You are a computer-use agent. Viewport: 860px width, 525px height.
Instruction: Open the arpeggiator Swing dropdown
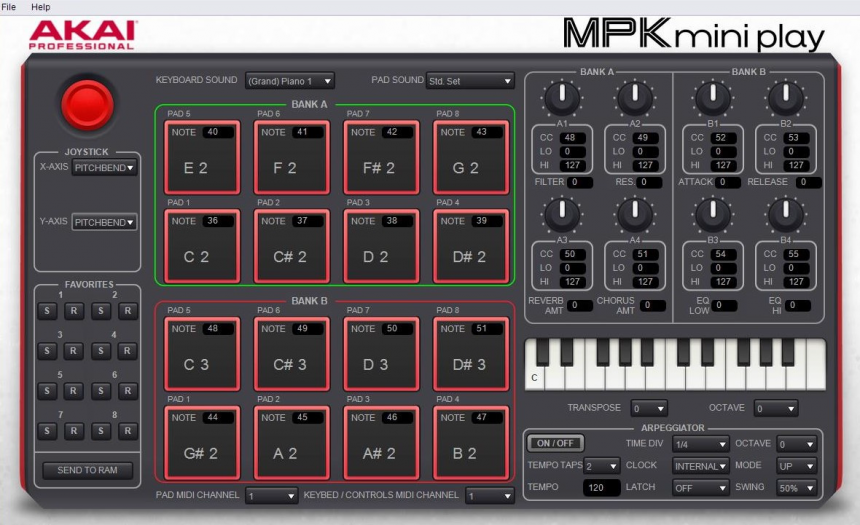tap(796, 488)
